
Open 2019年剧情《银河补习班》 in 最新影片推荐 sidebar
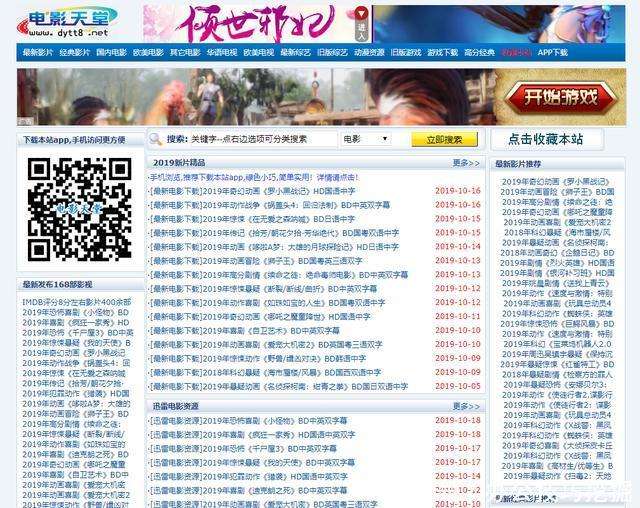point(557,273)
